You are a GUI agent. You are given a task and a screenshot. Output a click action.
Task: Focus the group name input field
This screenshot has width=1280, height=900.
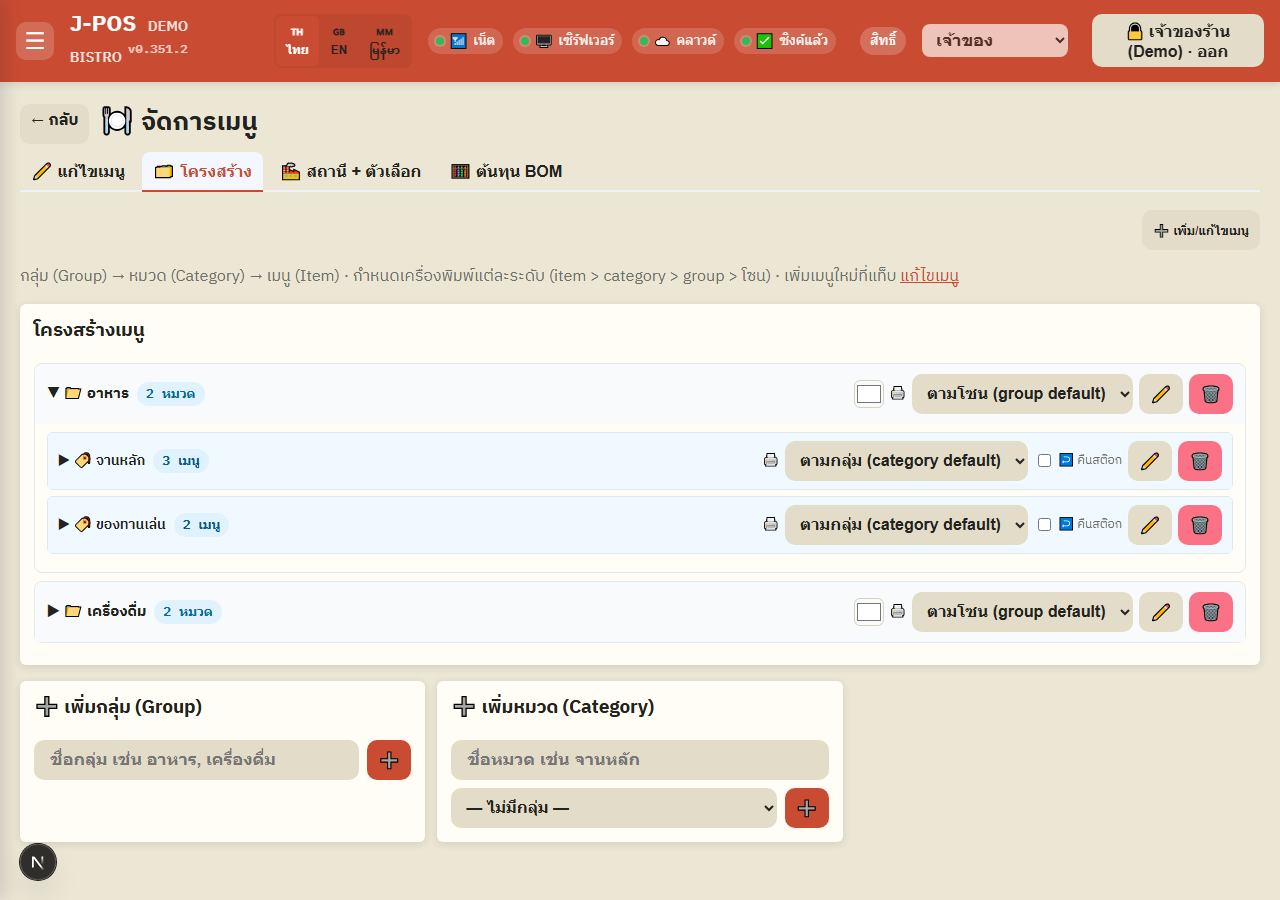196,760
